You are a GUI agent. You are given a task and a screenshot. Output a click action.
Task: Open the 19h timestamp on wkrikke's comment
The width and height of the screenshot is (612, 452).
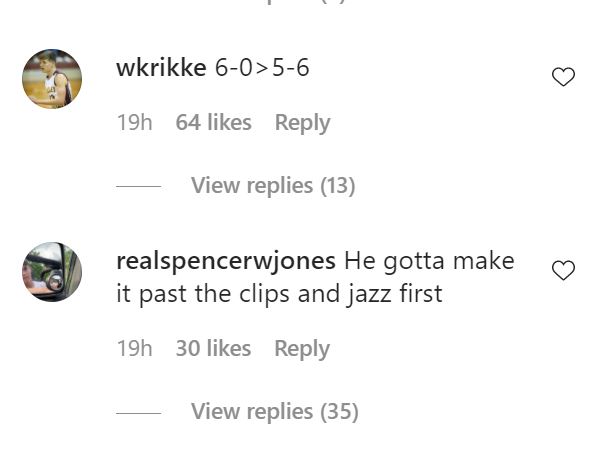[135, 122]
